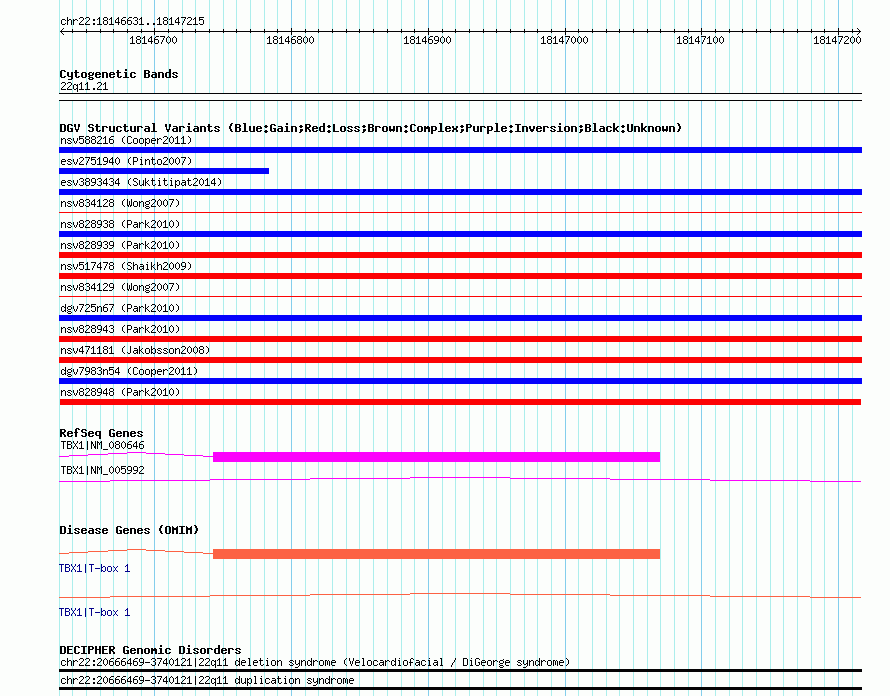Click ruler tick label 18147000
The image size is (890, 696).
tap(564, 40)
